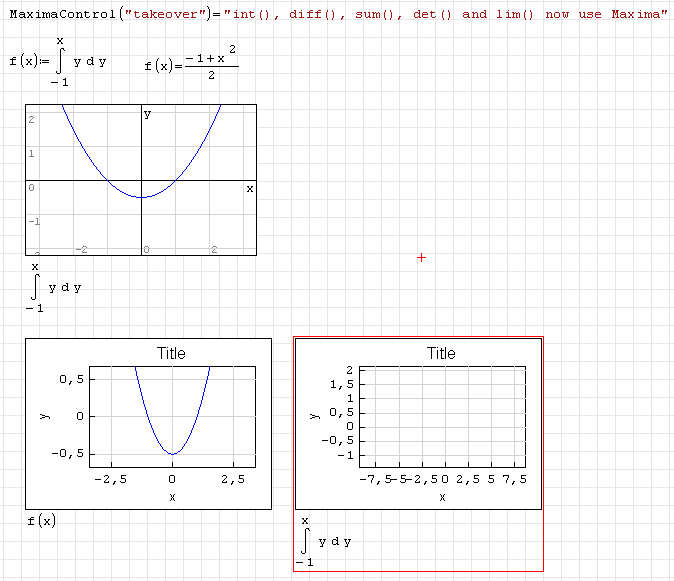Screen dimensions: 674x581
Task: Click the x axis label in top plot
Action: pos(249,188)
